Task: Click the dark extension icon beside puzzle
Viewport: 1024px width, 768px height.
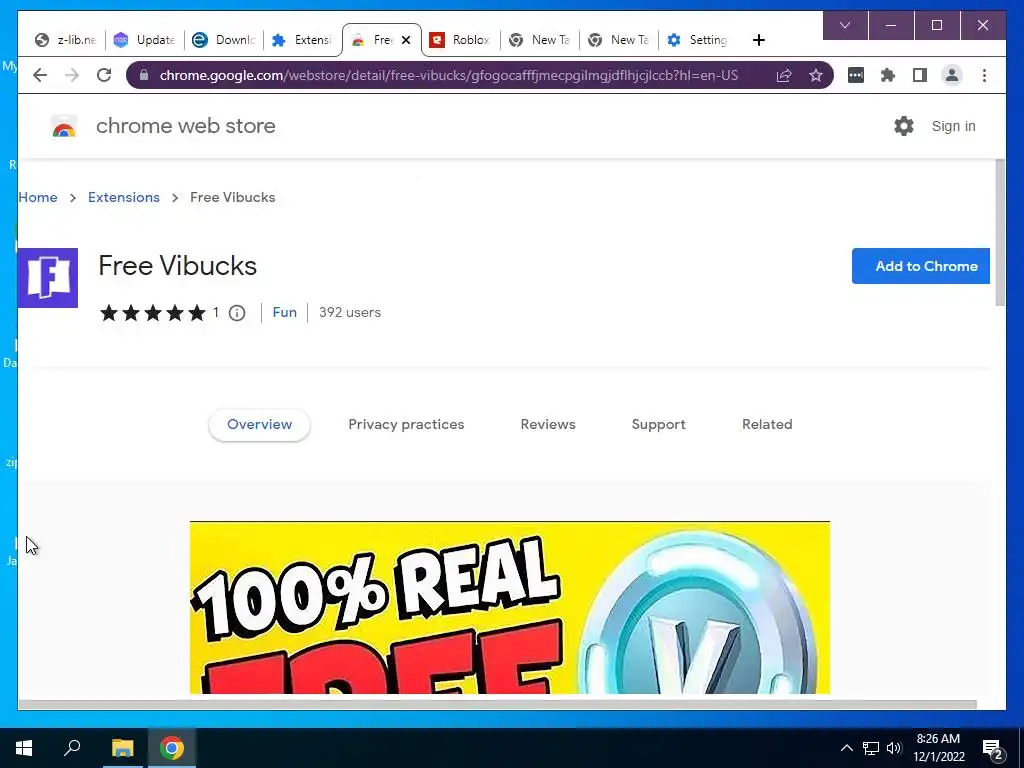Action: click(856, 75)
